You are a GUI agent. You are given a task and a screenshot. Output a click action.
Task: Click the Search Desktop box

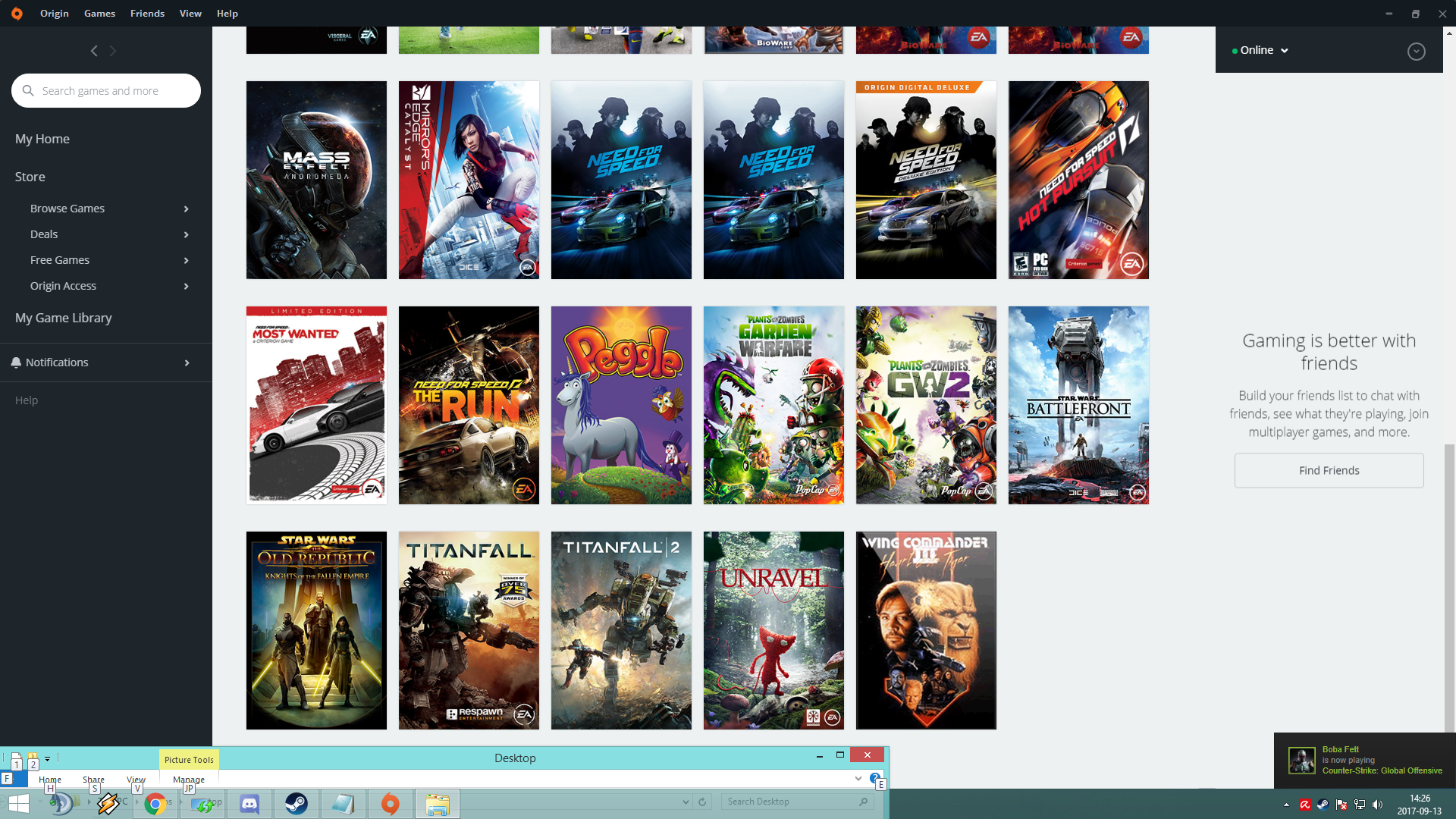coord(796,802)
